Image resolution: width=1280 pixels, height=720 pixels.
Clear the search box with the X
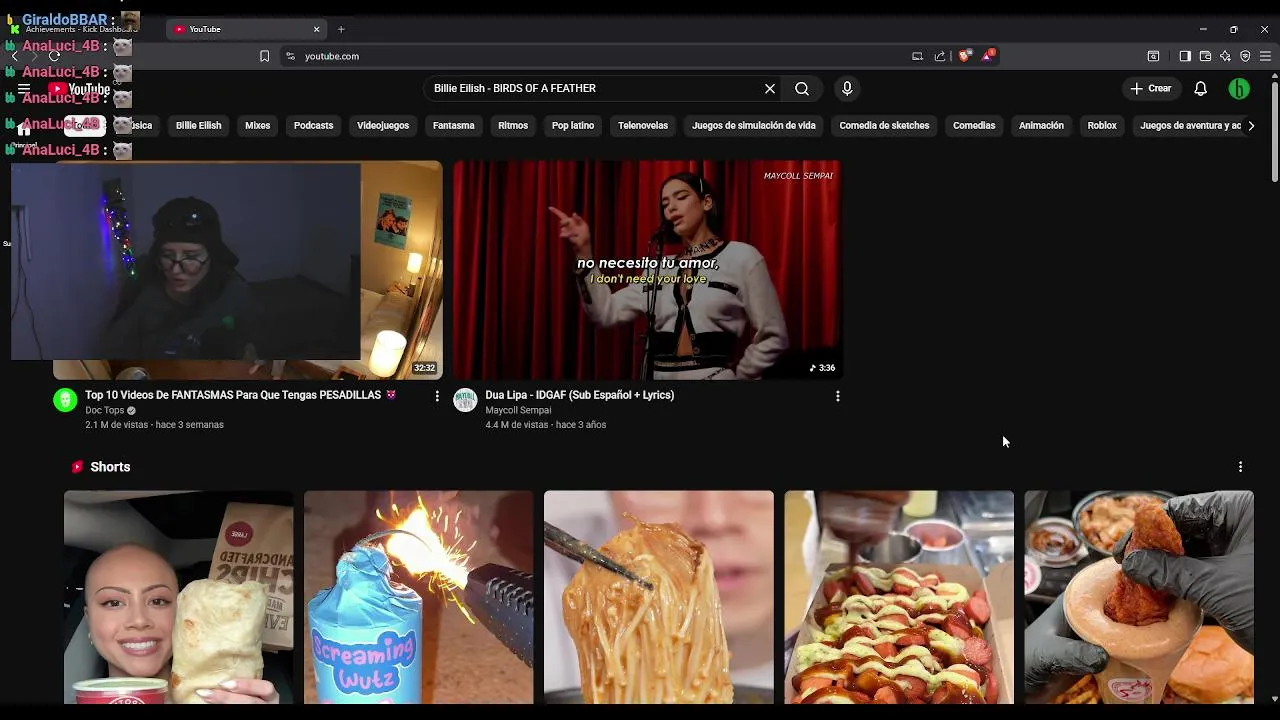(x=770, y=89)
